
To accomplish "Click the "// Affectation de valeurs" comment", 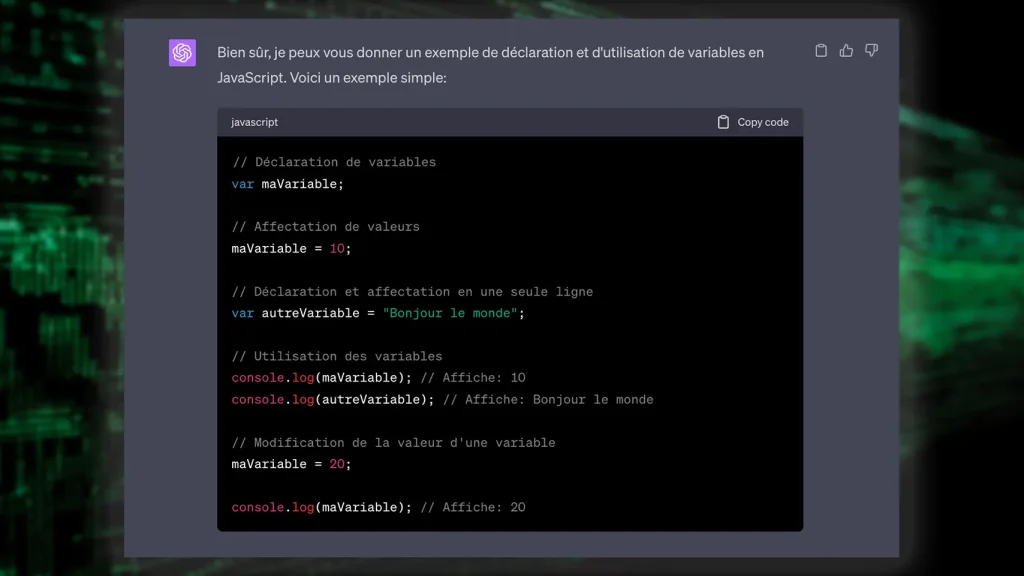I will tap(325, 227).
